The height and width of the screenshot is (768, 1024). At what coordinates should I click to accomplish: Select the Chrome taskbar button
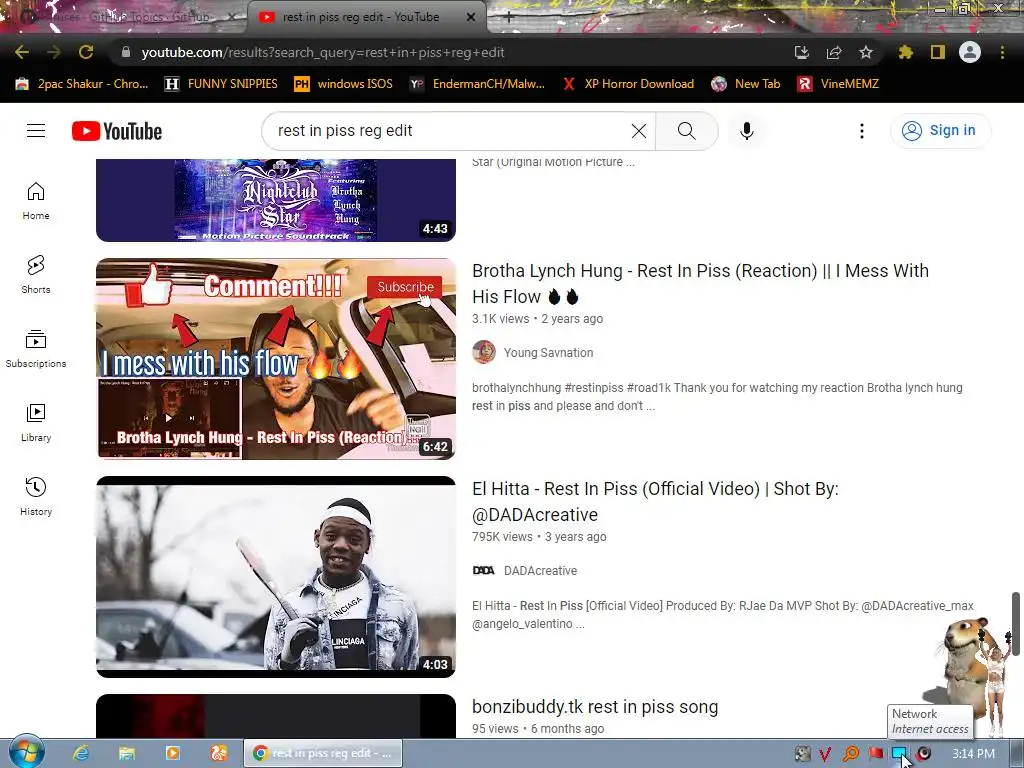pyautogui.click(x=323, y=753)
